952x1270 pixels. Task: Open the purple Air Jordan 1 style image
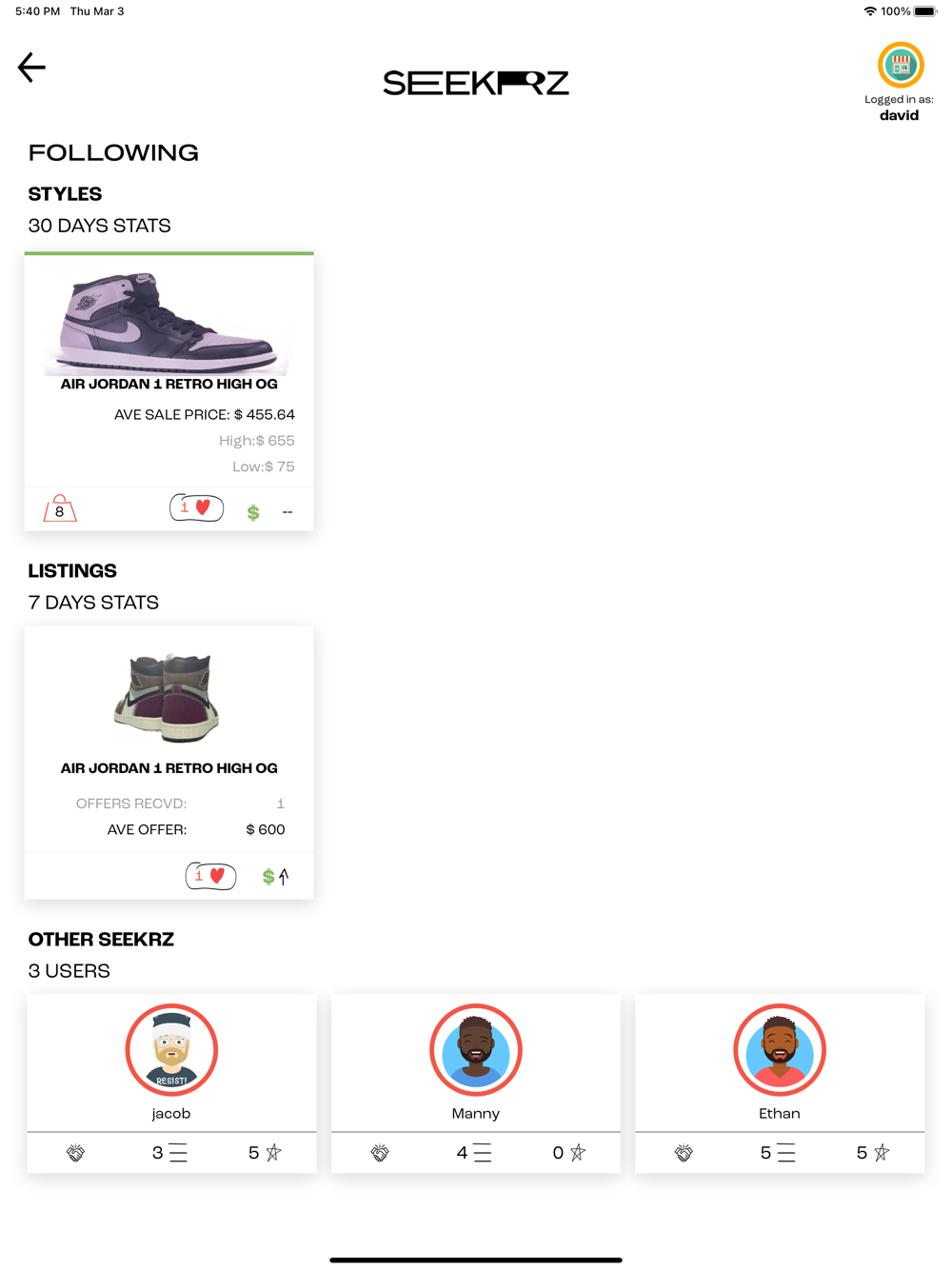pyautogui.click(x=169, y=322)
